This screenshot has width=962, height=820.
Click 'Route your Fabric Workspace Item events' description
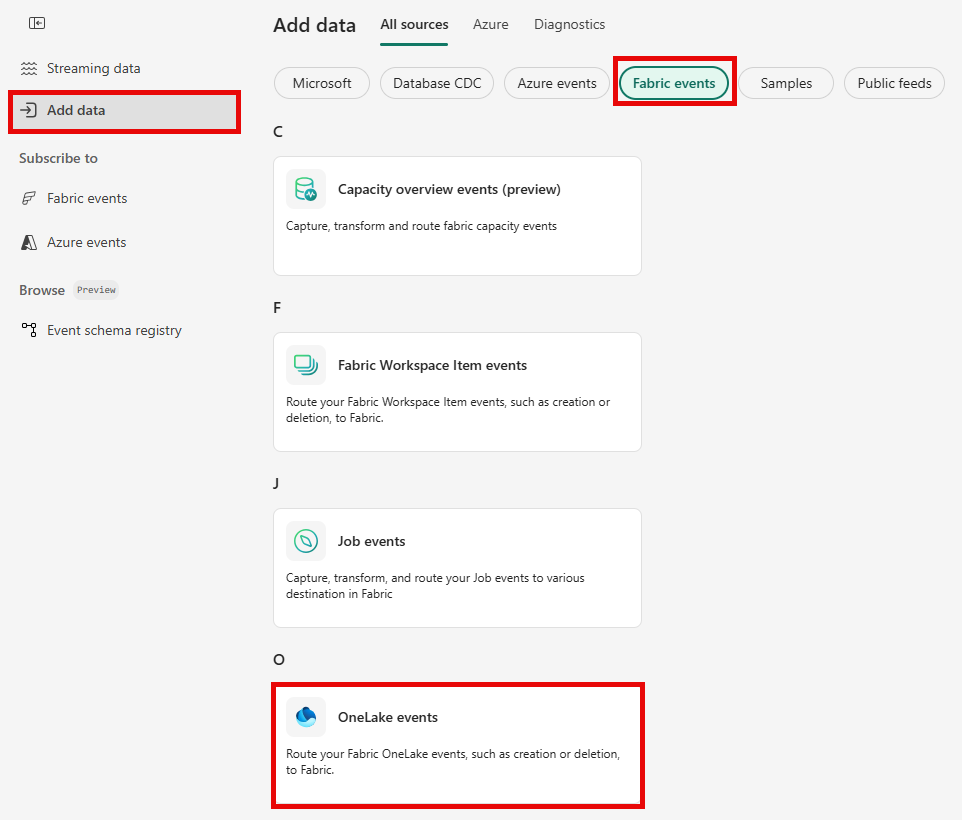(x=448, y=410)
